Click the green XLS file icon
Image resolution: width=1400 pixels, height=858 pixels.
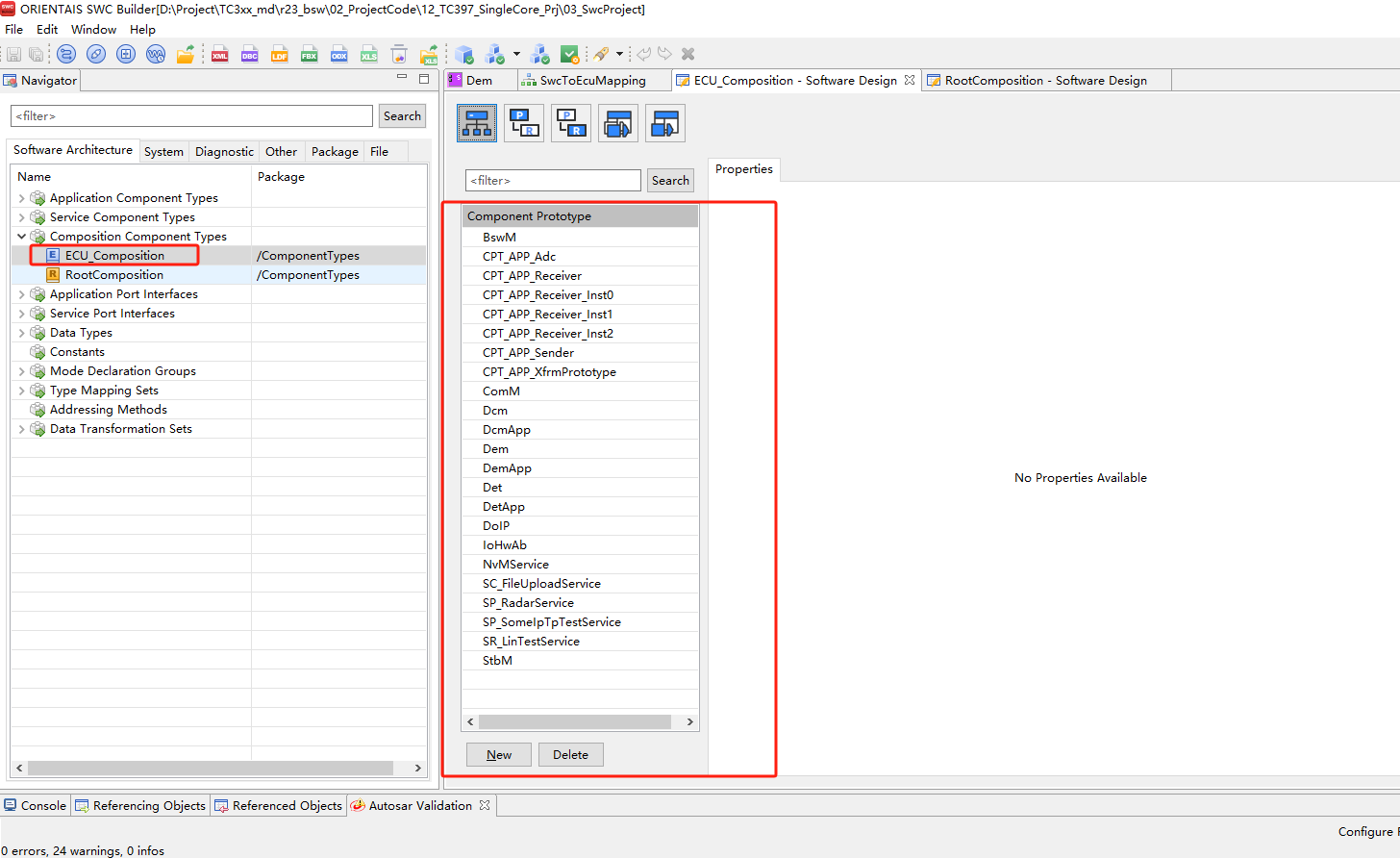pyautogui.click(x=369, y=55)
